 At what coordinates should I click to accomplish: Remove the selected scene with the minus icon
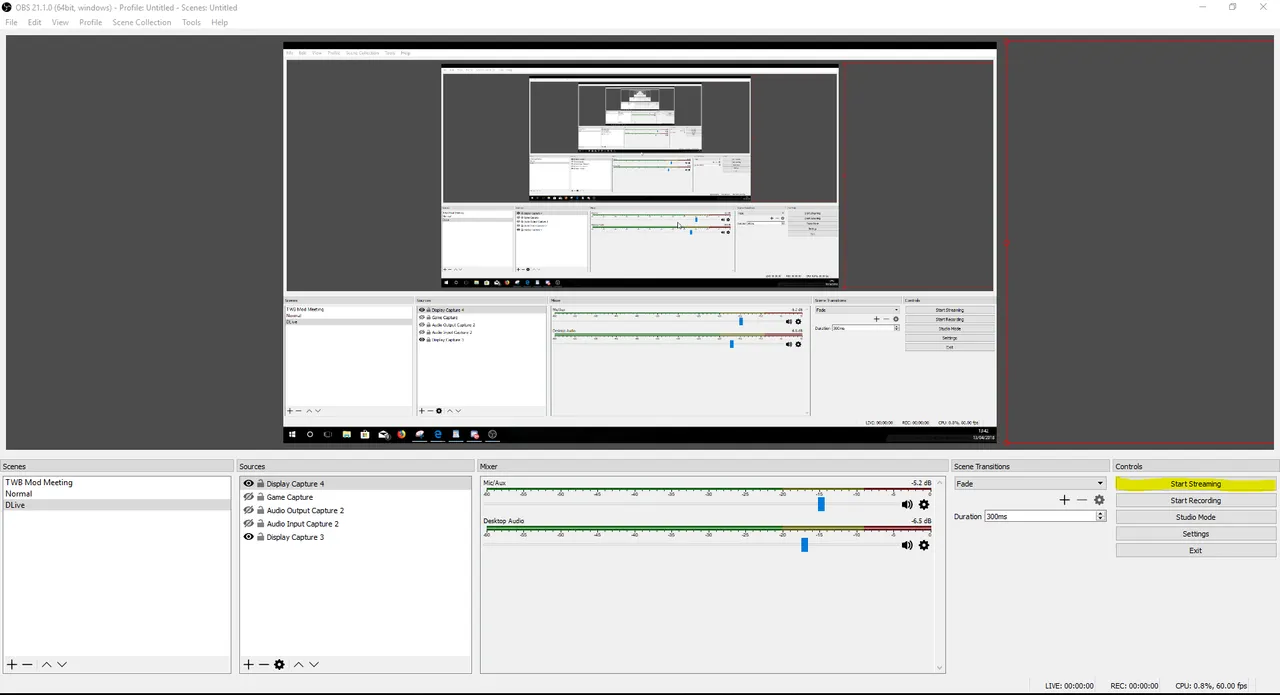(x=28, y=664)
